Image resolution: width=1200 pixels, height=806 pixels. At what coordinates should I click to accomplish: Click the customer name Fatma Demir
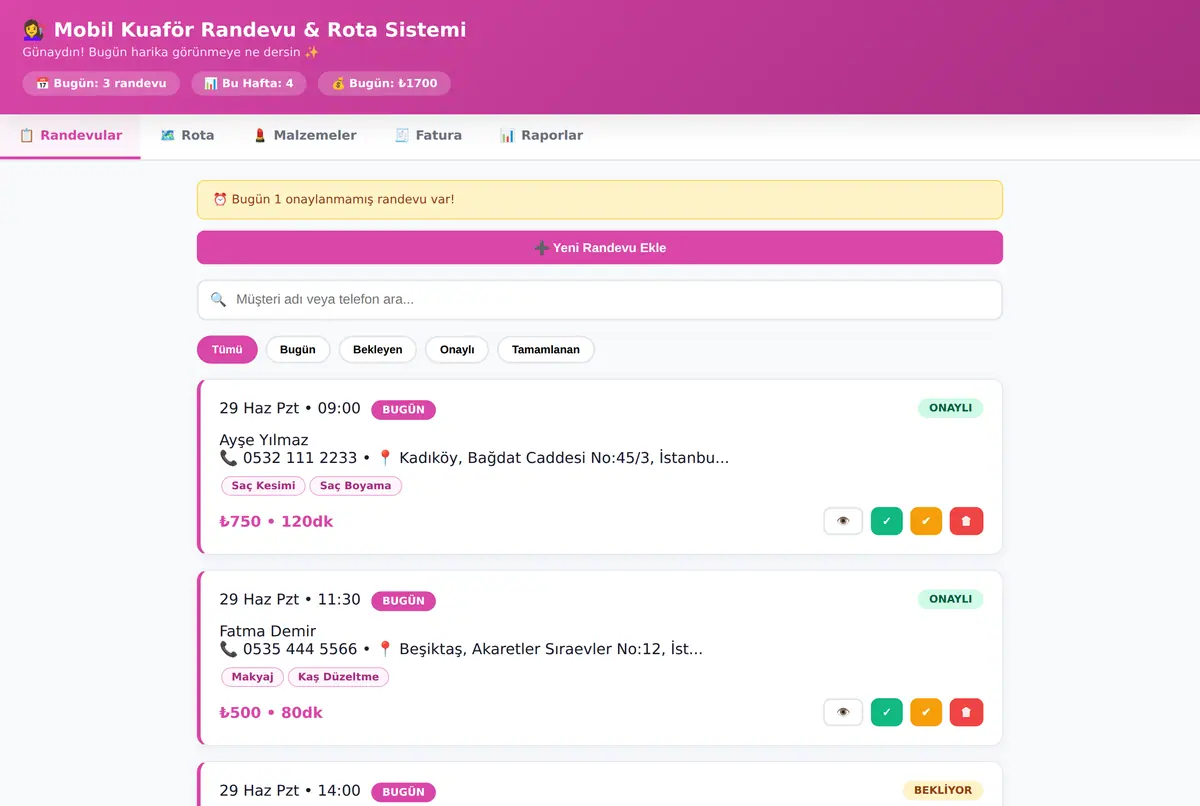click(x=268, y=631)
